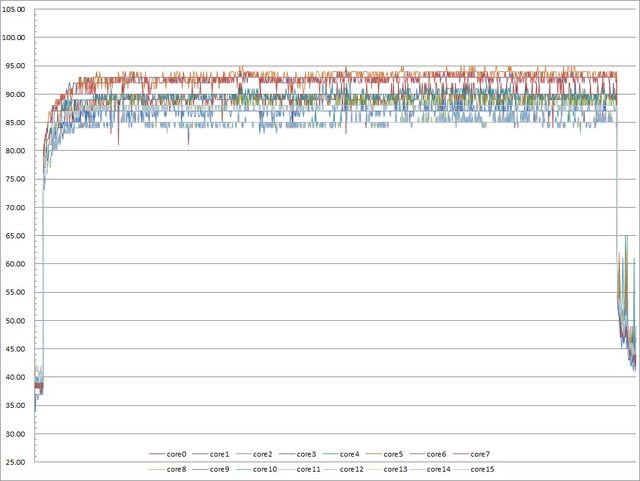
Task: Click the 60.00 y-axis tick label
Action: point(16,264)
